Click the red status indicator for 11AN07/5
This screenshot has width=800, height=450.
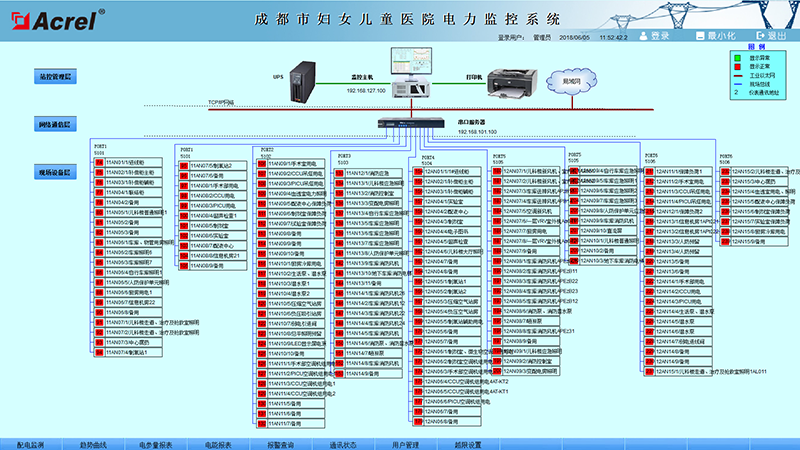[x=184, y=166]
